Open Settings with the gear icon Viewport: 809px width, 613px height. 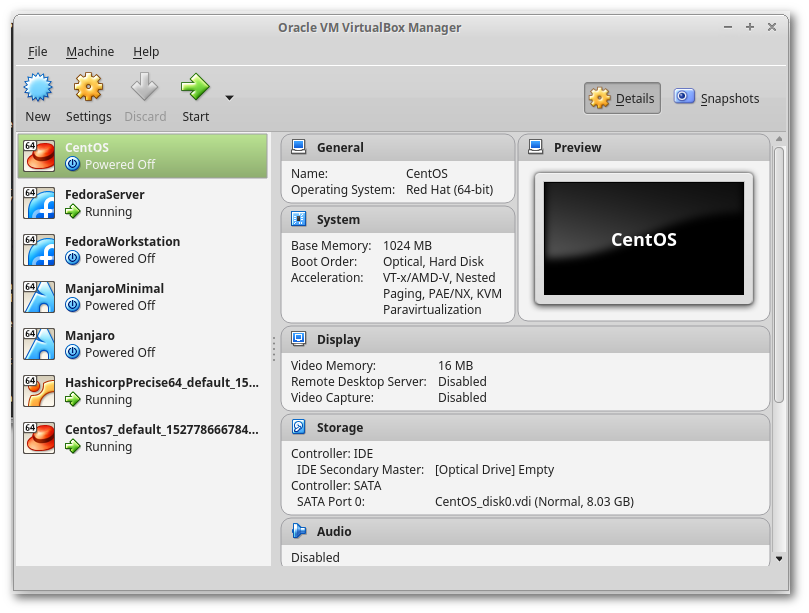(88, 88)
